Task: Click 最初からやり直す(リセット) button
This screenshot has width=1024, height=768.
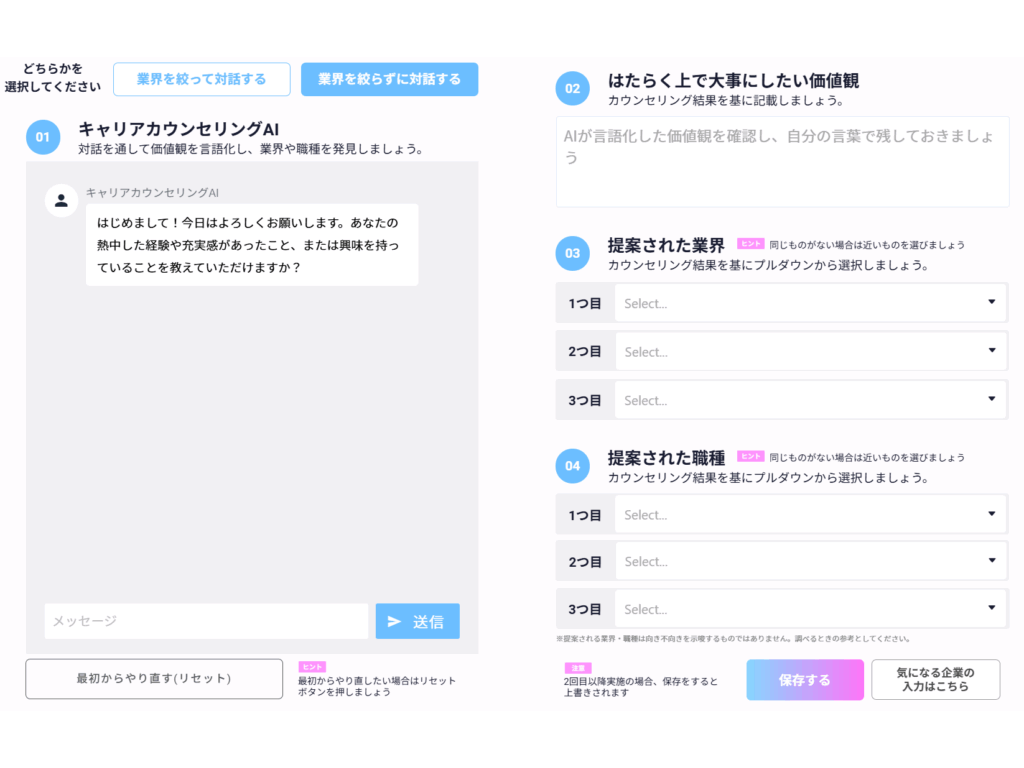Action: (x=154, y=678)
